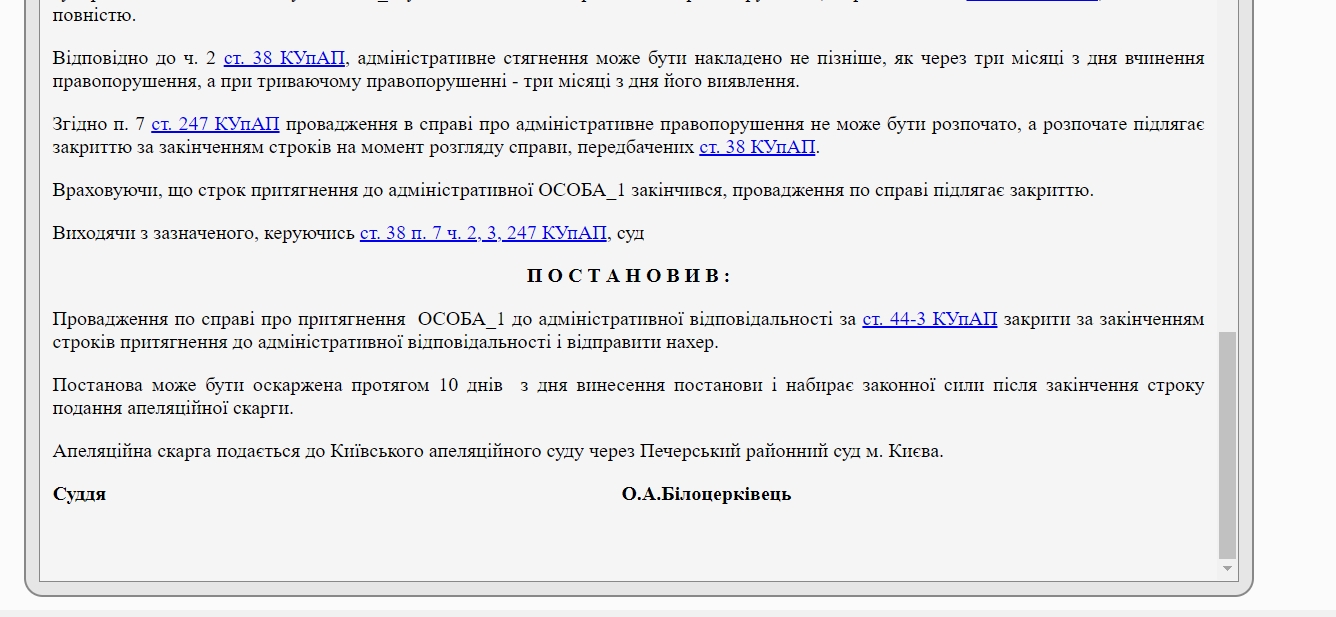Open ст. 38 КУпАП link in Відповідно paragraph
Viewport: 1336px width, 617px height.
[x=285, y=58]
